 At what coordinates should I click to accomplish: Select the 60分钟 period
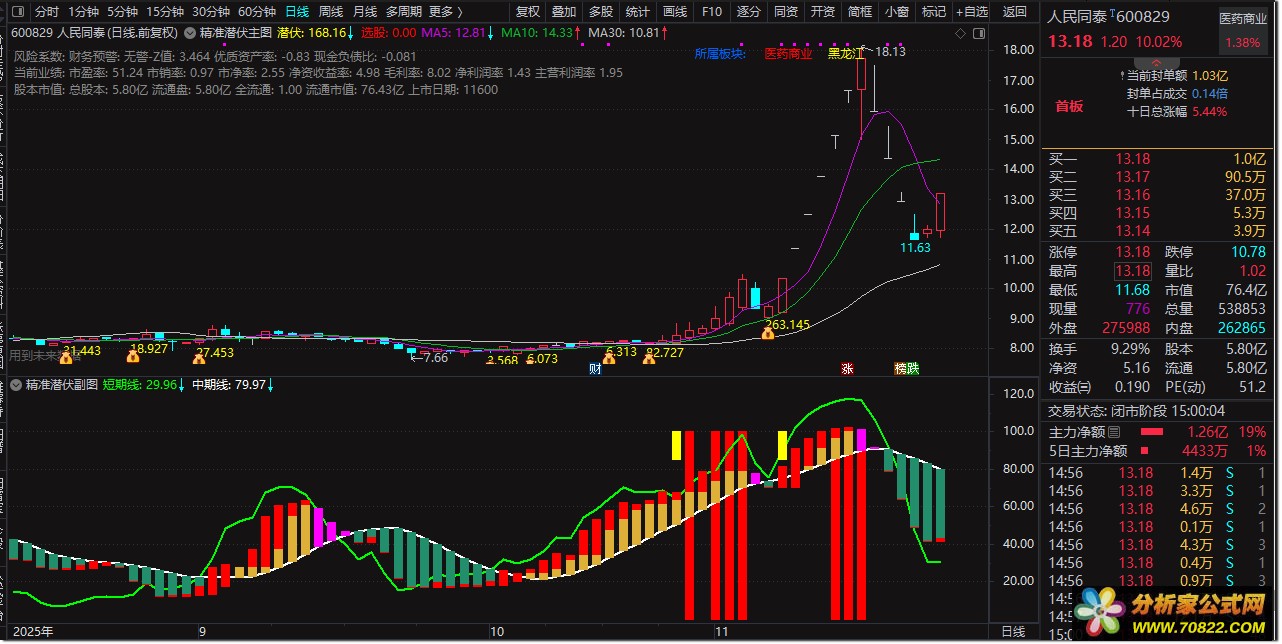[x=257, y=12]
